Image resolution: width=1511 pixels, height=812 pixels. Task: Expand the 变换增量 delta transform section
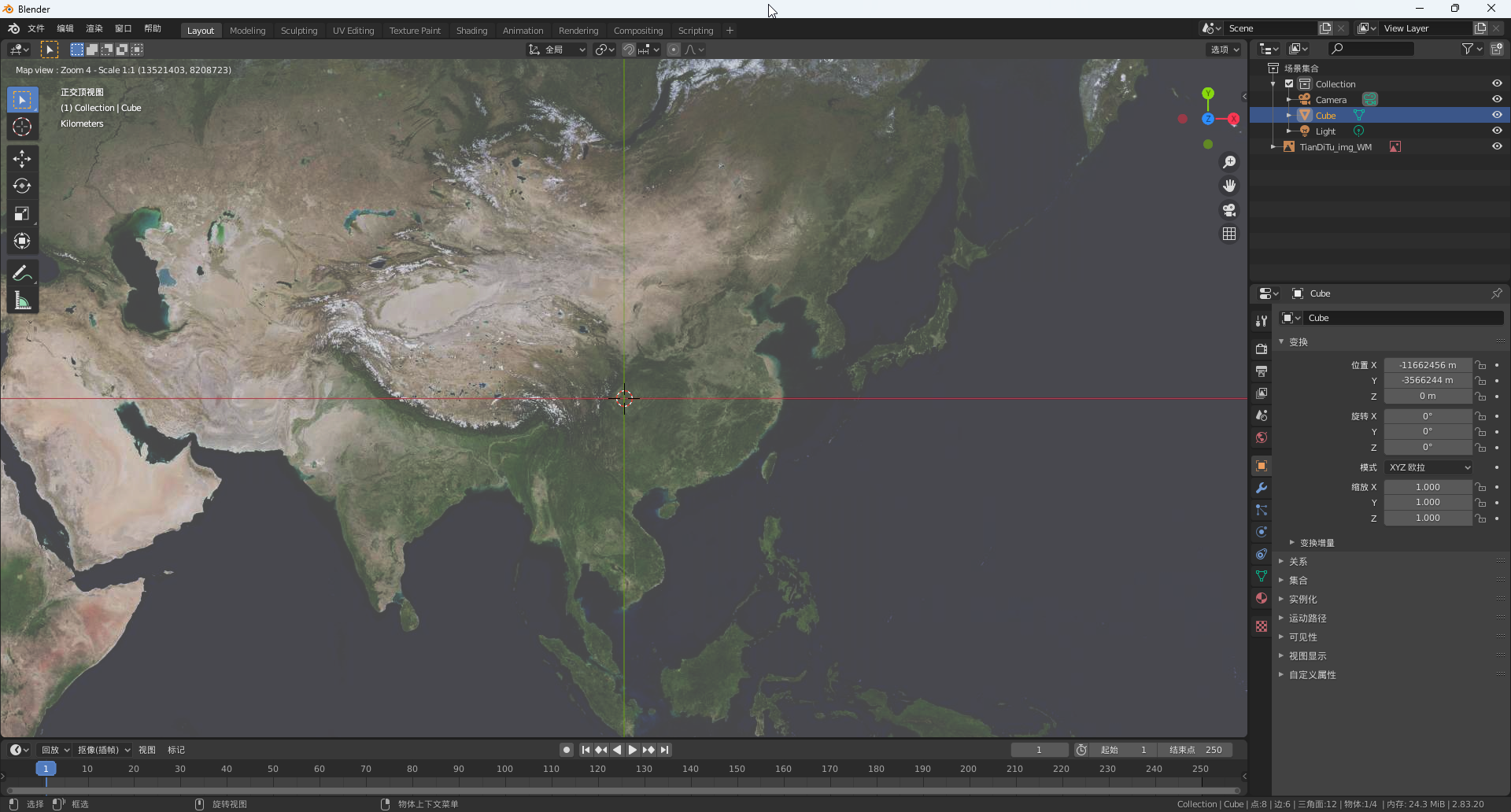tap(1317, 543)
